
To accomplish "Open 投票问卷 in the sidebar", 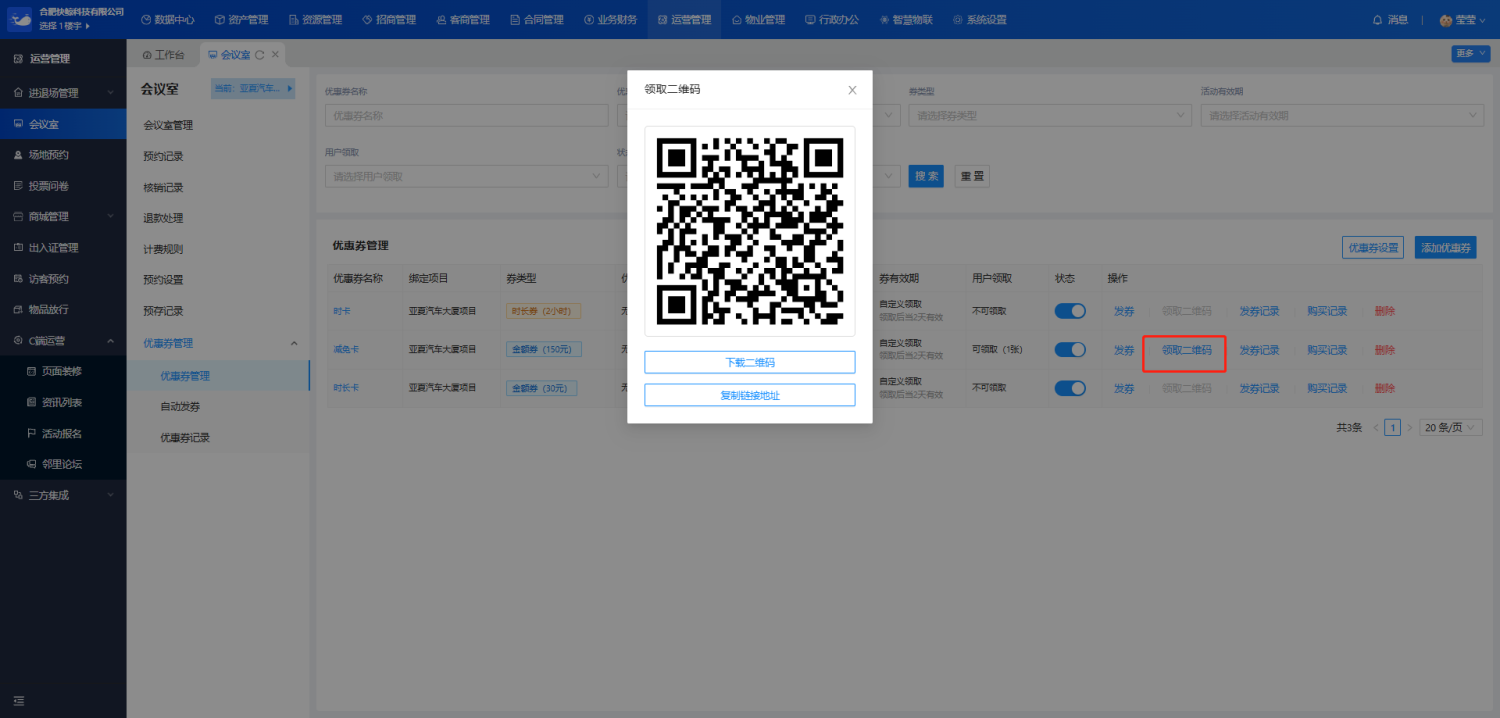I will click(63, 186).
